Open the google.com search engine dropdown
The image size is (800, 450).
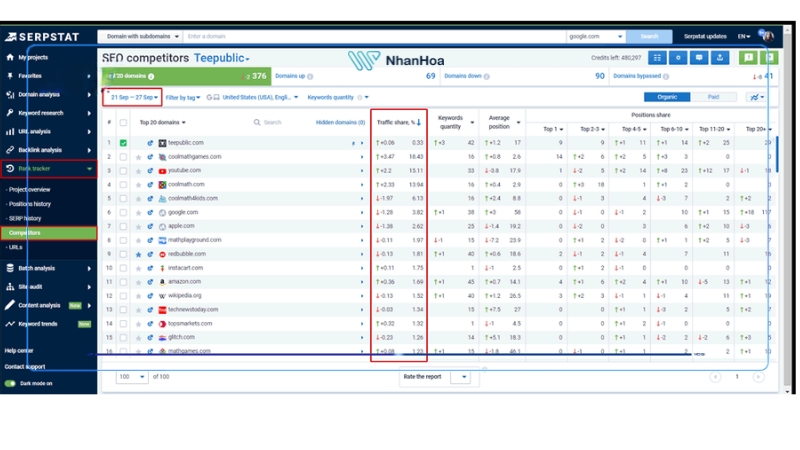(x=595, y=36)
